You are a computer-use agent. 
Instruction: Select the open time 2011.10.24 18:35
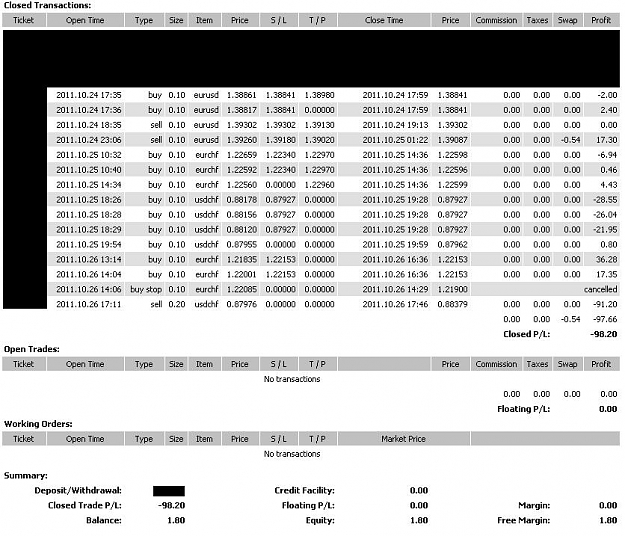pos(88,125)
